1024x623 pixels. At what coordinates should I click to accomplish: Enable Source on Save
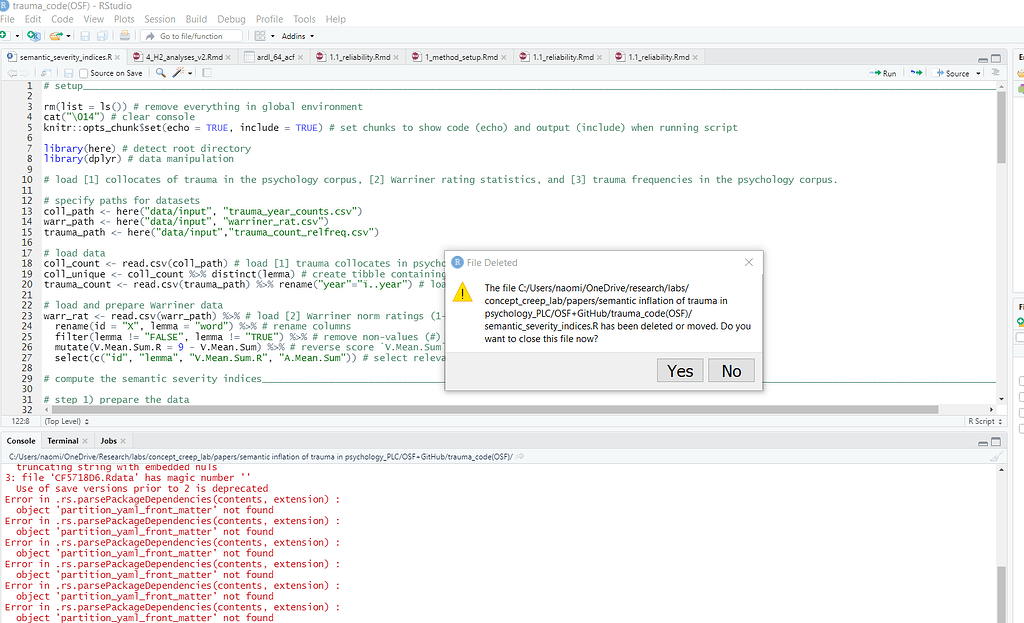point(84,72)
